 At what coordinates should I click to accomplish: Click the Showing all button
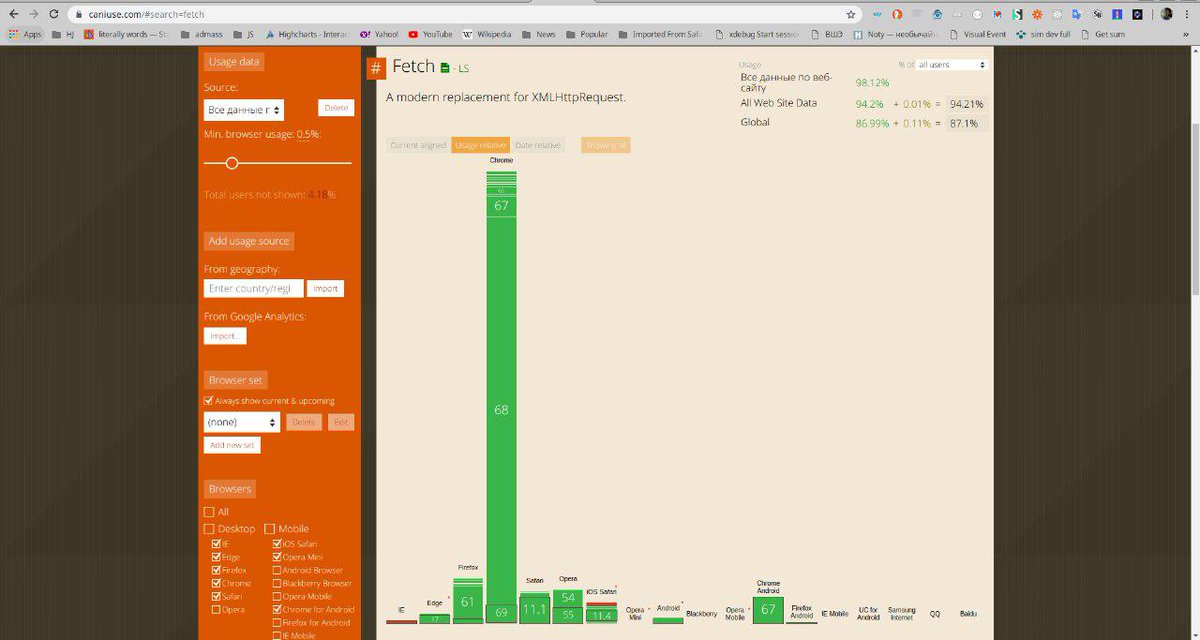[606, 146]
